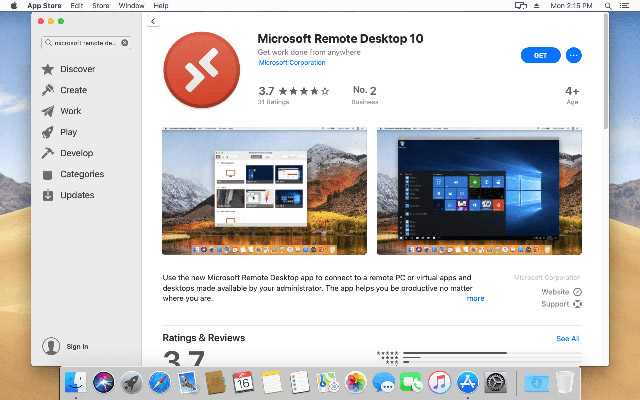Open the Help menu
Viewport: 640px width, 400px height.
[x=161, y=5]
